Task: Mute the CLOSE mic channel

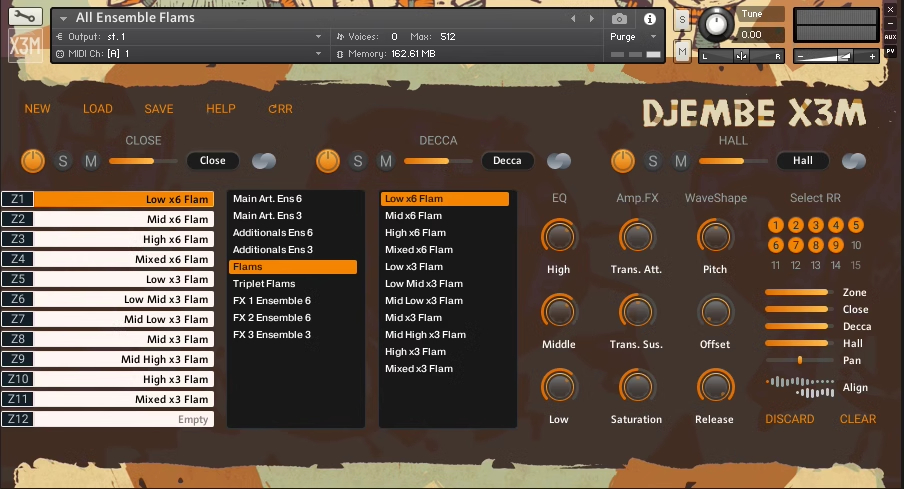Action: (x=91, y=161)
